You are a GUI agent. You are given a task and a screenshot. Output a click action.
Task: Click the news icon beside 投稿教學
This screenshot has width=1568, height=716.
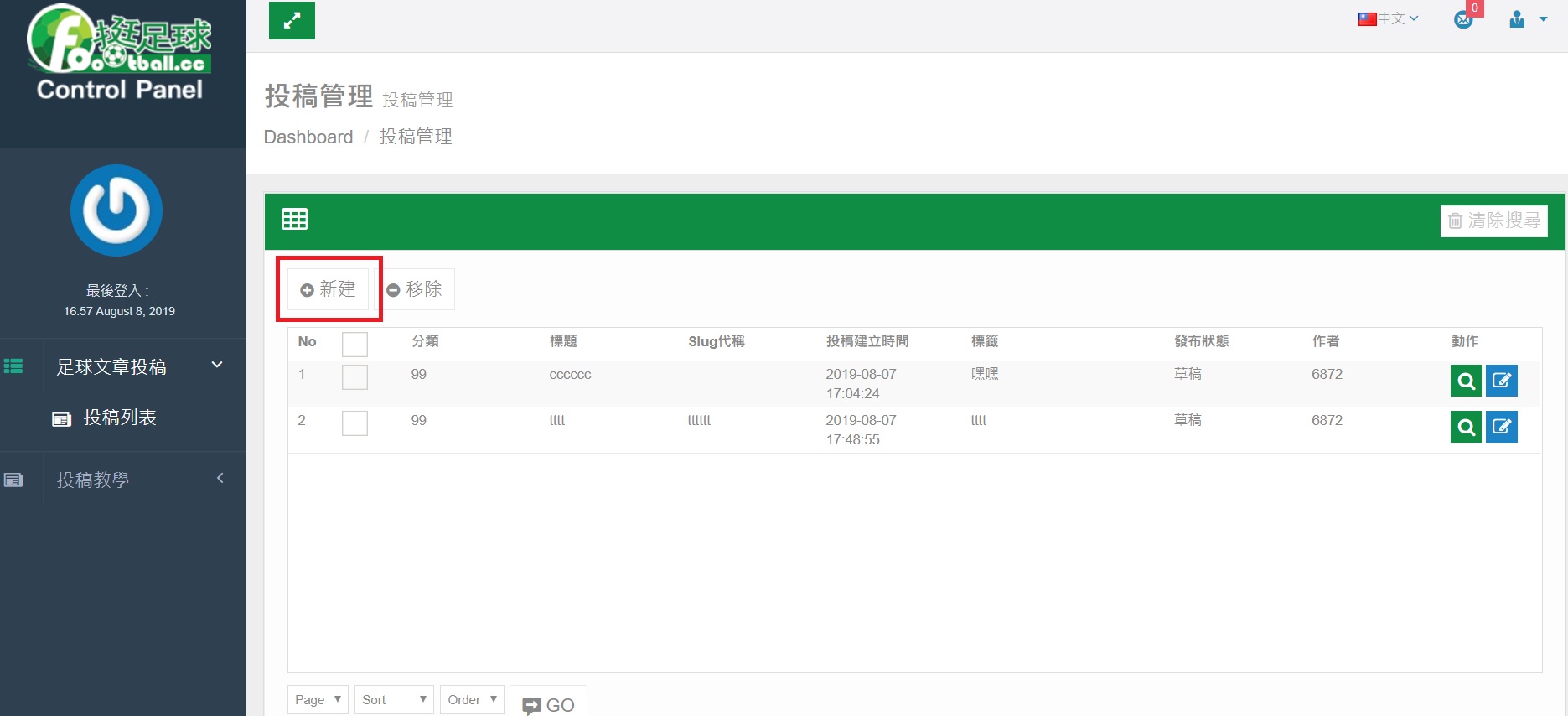[x=13, y=480]
